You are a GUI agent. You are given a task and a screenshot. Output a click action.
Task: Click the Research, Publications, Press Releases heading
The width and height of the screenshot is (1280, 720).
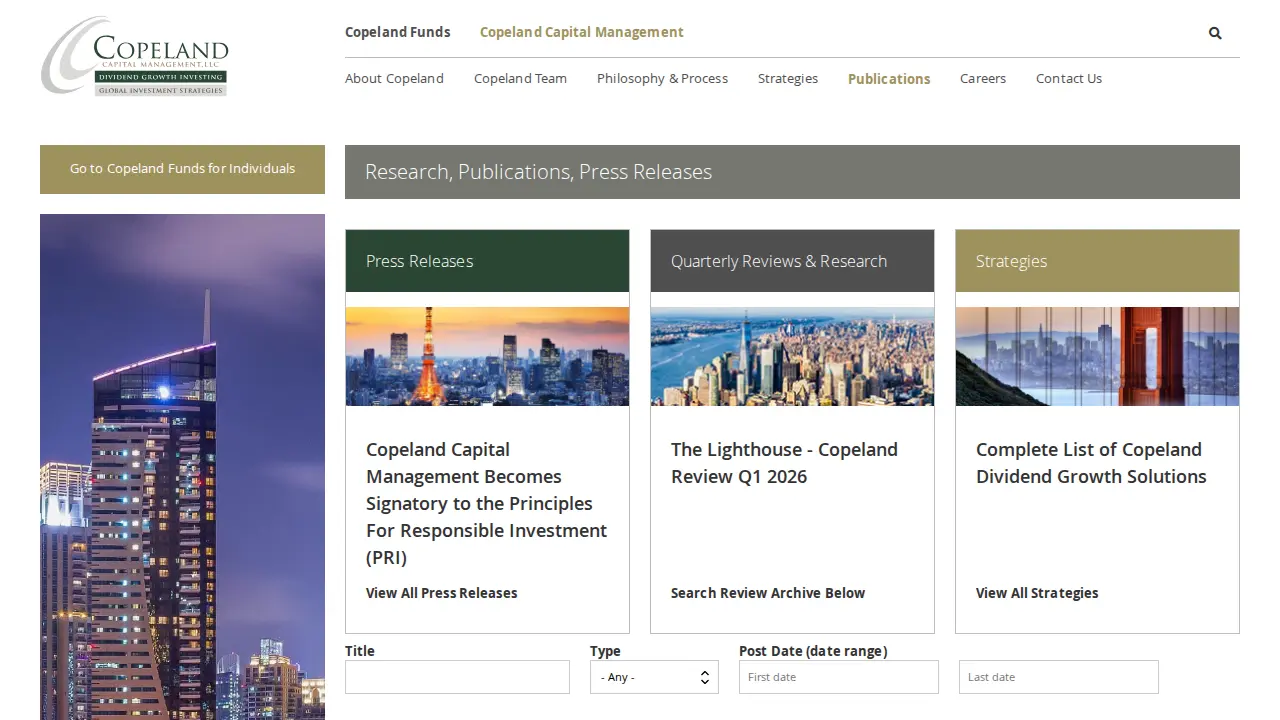click(x=538, y=172)
